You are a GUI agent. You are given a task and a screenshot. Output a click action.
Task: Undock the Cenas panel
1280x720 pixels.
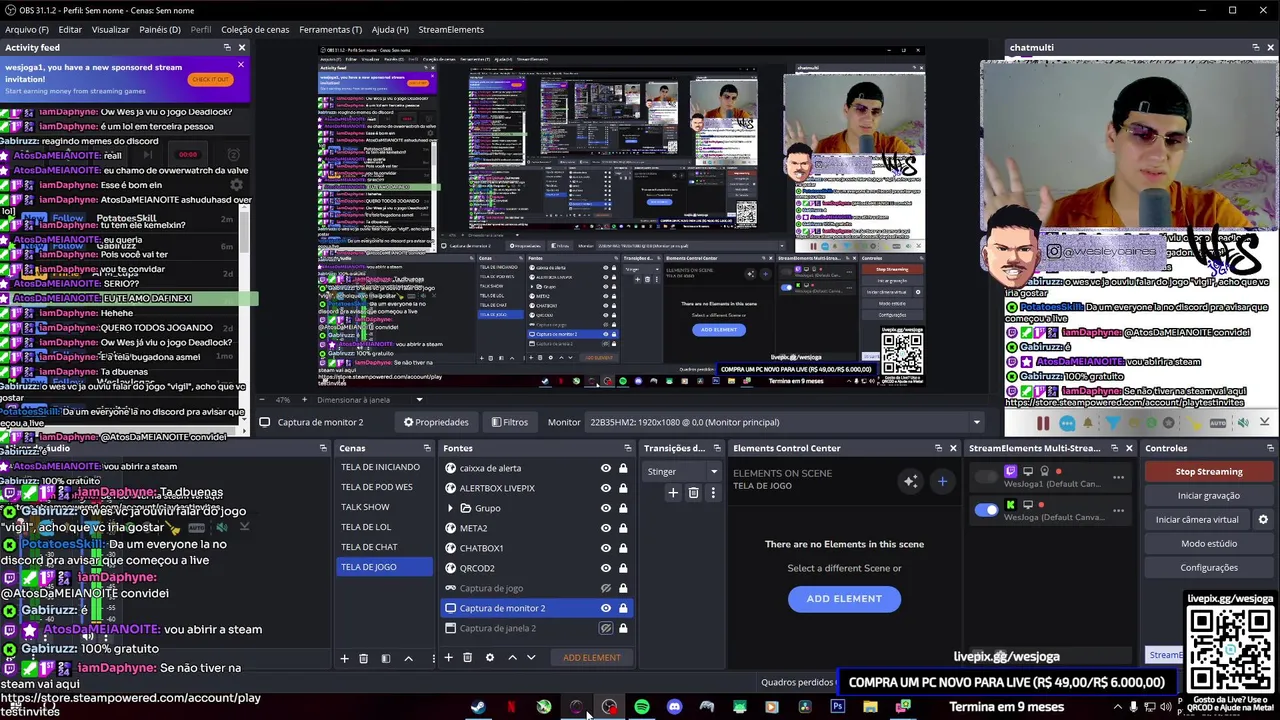(x=427, y=448)
